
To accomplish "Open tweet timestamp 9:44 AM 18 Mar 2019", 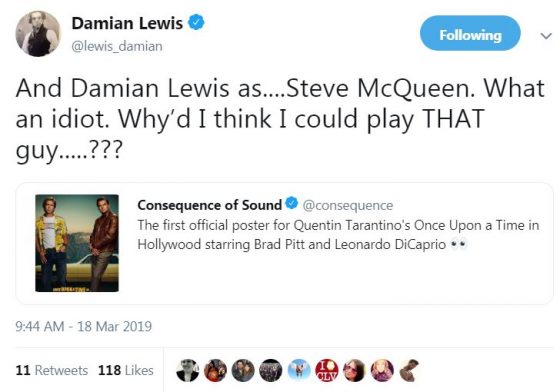I will click(84, 326).
